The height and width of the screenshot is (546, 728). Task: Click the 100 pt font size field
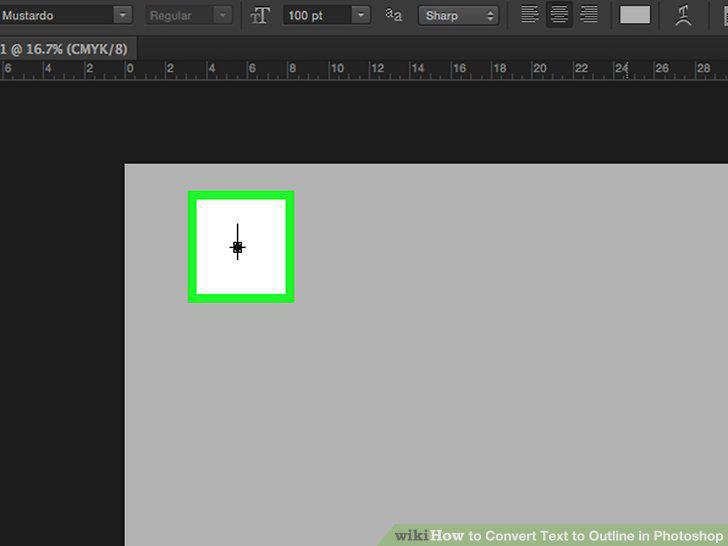tap(318, 15)
